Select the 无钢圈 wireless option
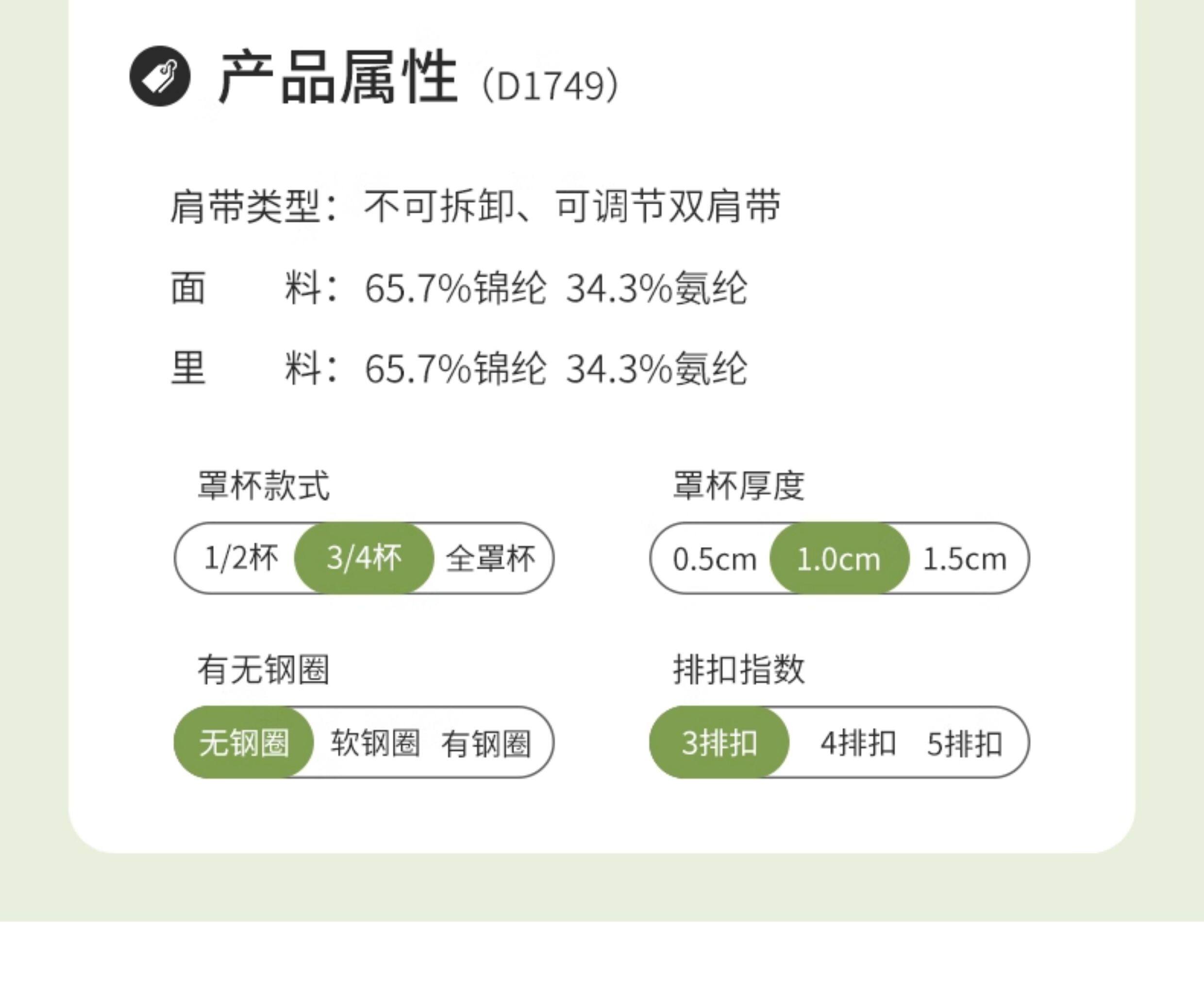Screen dimensions: 1204x990 tap(244, 742)
